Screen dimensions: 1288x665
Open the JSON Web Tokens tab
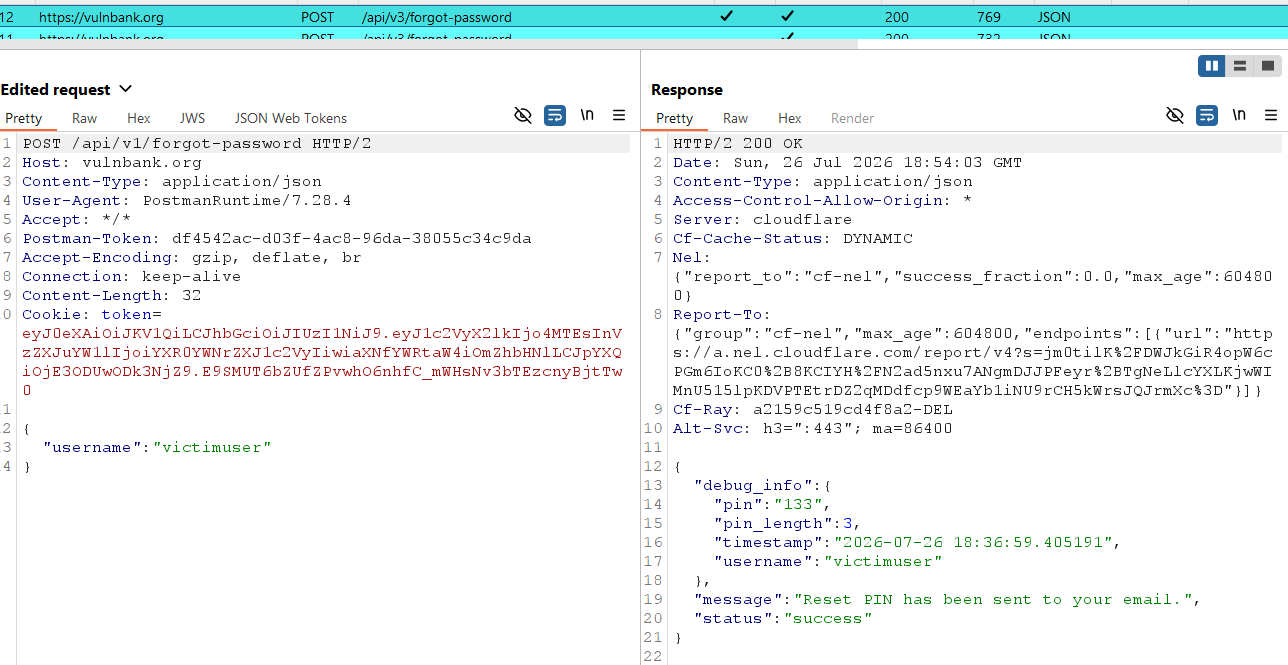tap(291, 118)
